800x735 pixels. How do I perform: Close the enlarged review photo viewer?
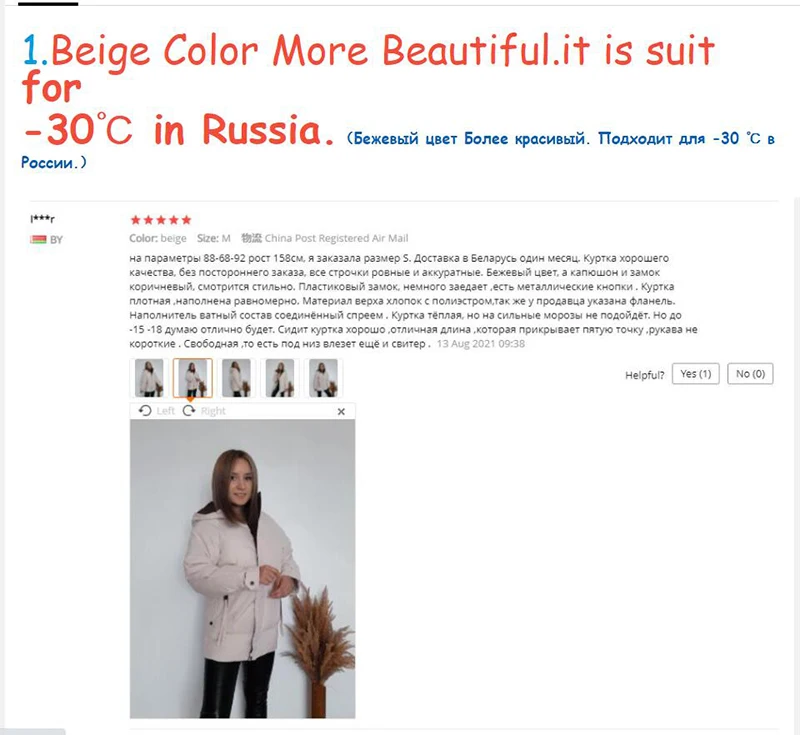341,411
